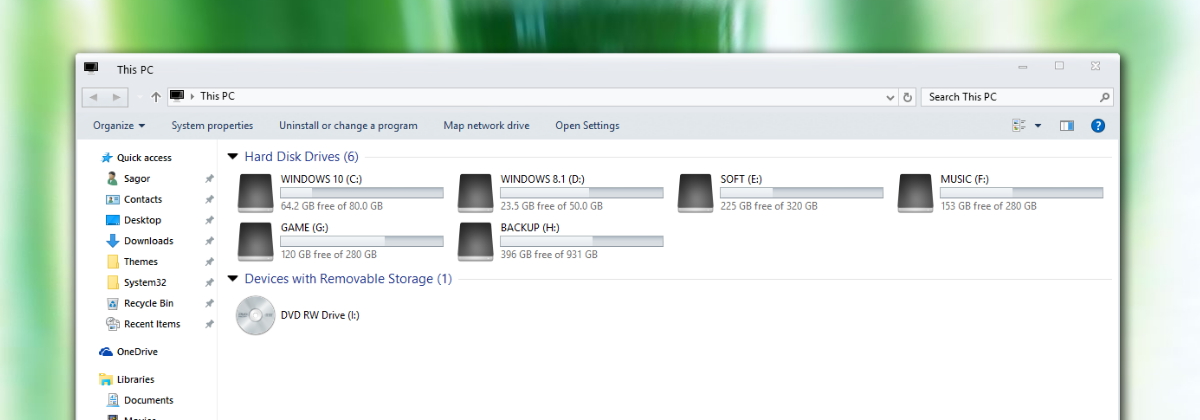Screen dimensions: 1200x420
Task: Click the Libraries folder icon
Action: (x=106, y=380)
